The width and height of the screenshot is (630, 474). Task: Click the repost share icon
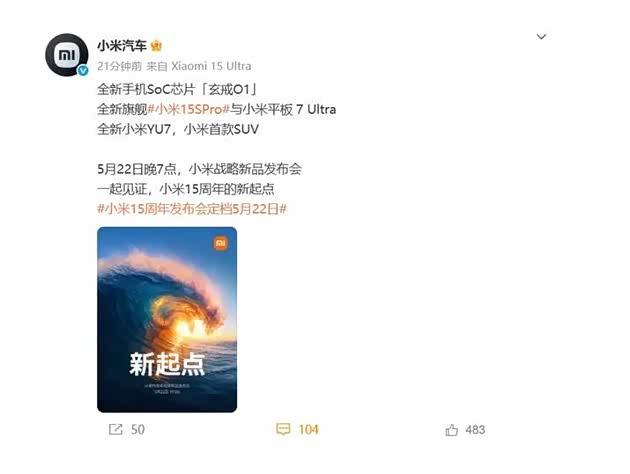click(116, 429)
